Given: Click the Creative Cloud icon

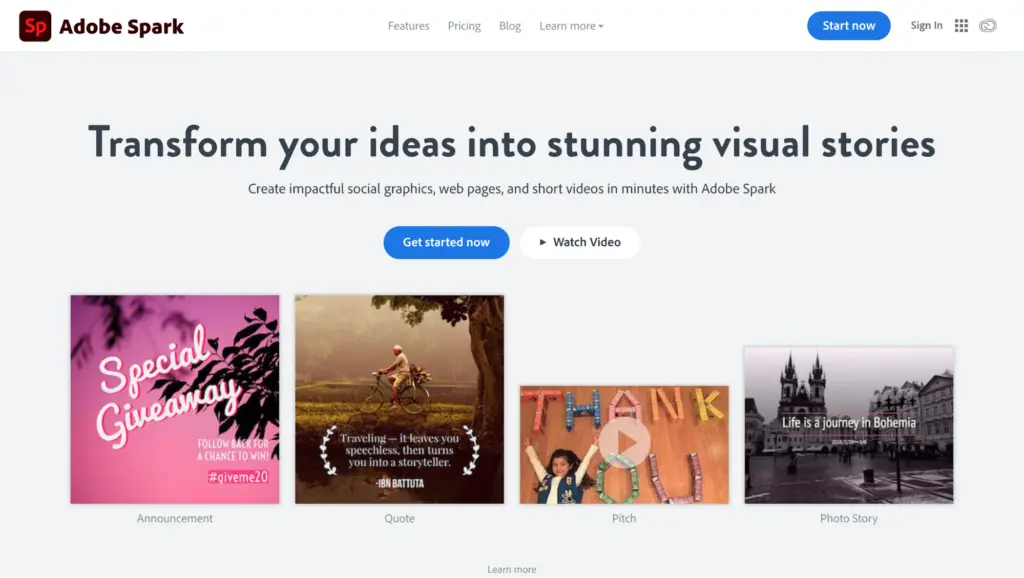Looking at the screenshot, I should point(988,26).
